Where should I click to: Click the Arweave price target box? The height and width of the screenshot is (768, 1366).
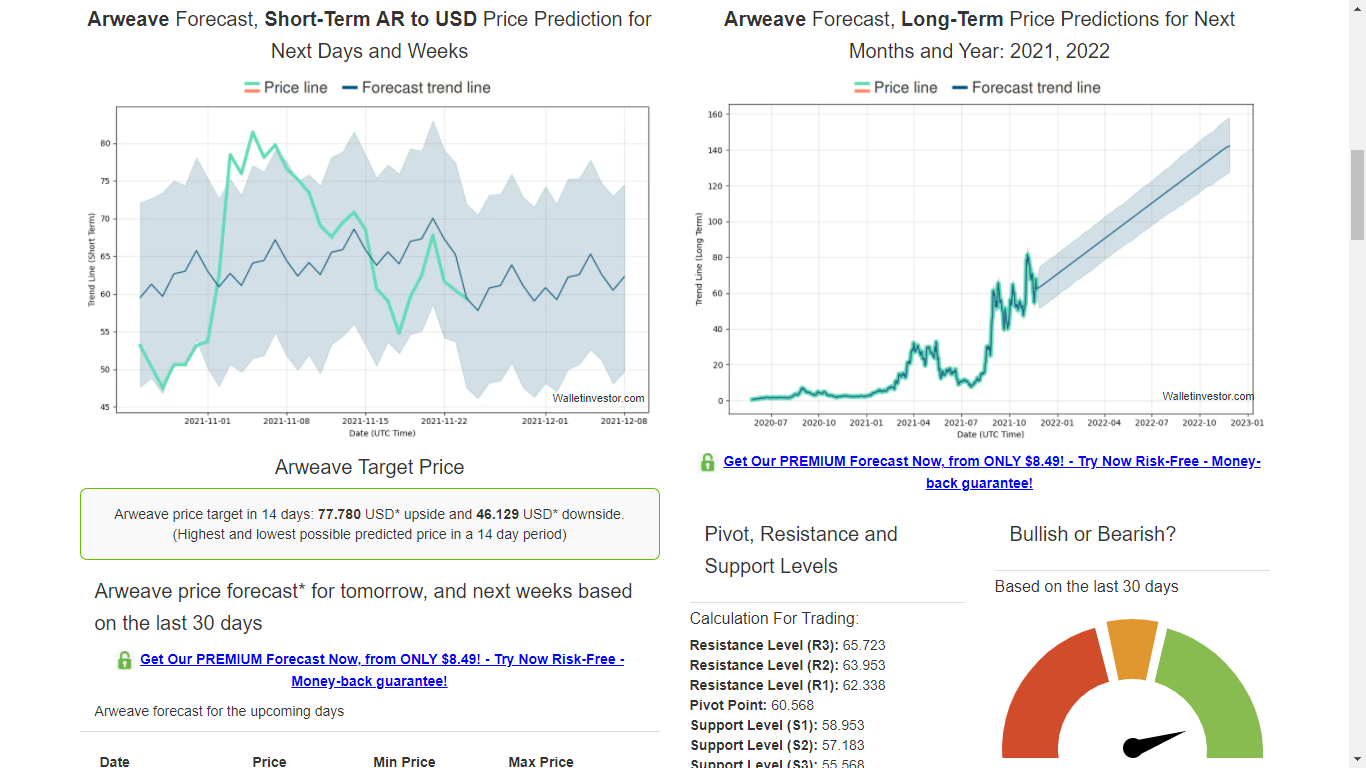369,525
